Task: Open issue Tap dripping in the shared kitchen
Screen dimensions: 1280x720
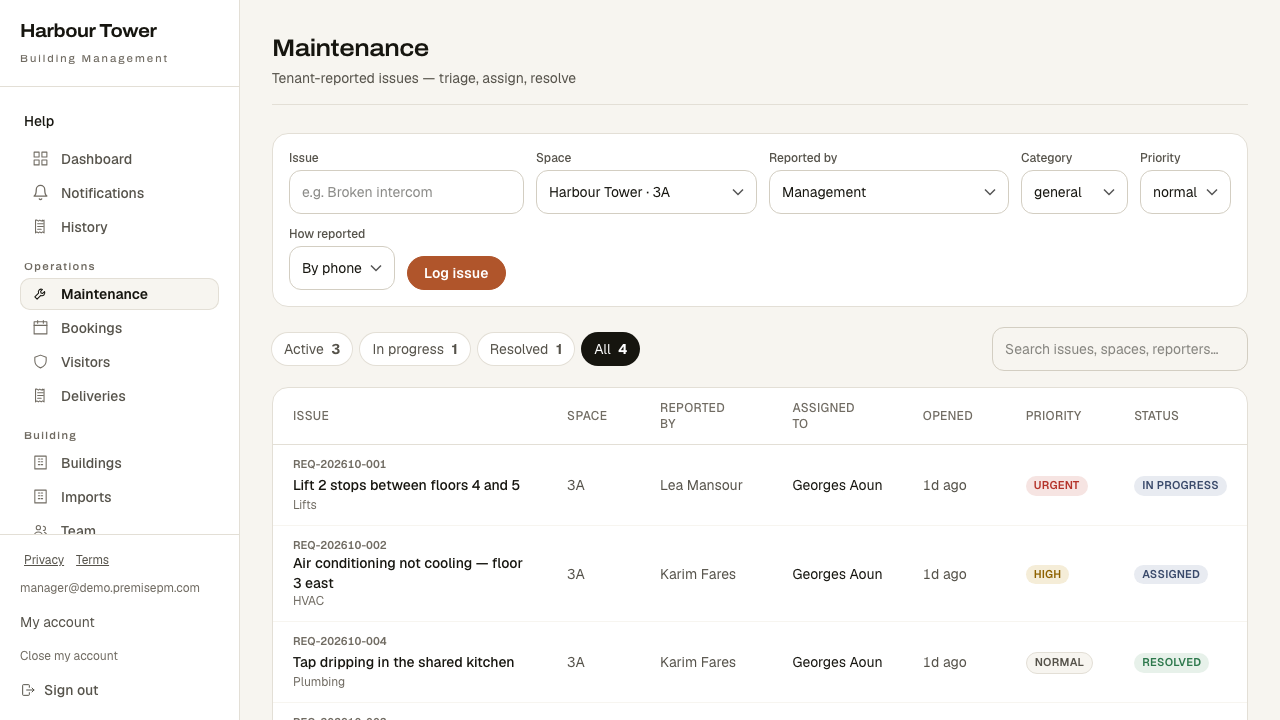Action: click(403, 662)
